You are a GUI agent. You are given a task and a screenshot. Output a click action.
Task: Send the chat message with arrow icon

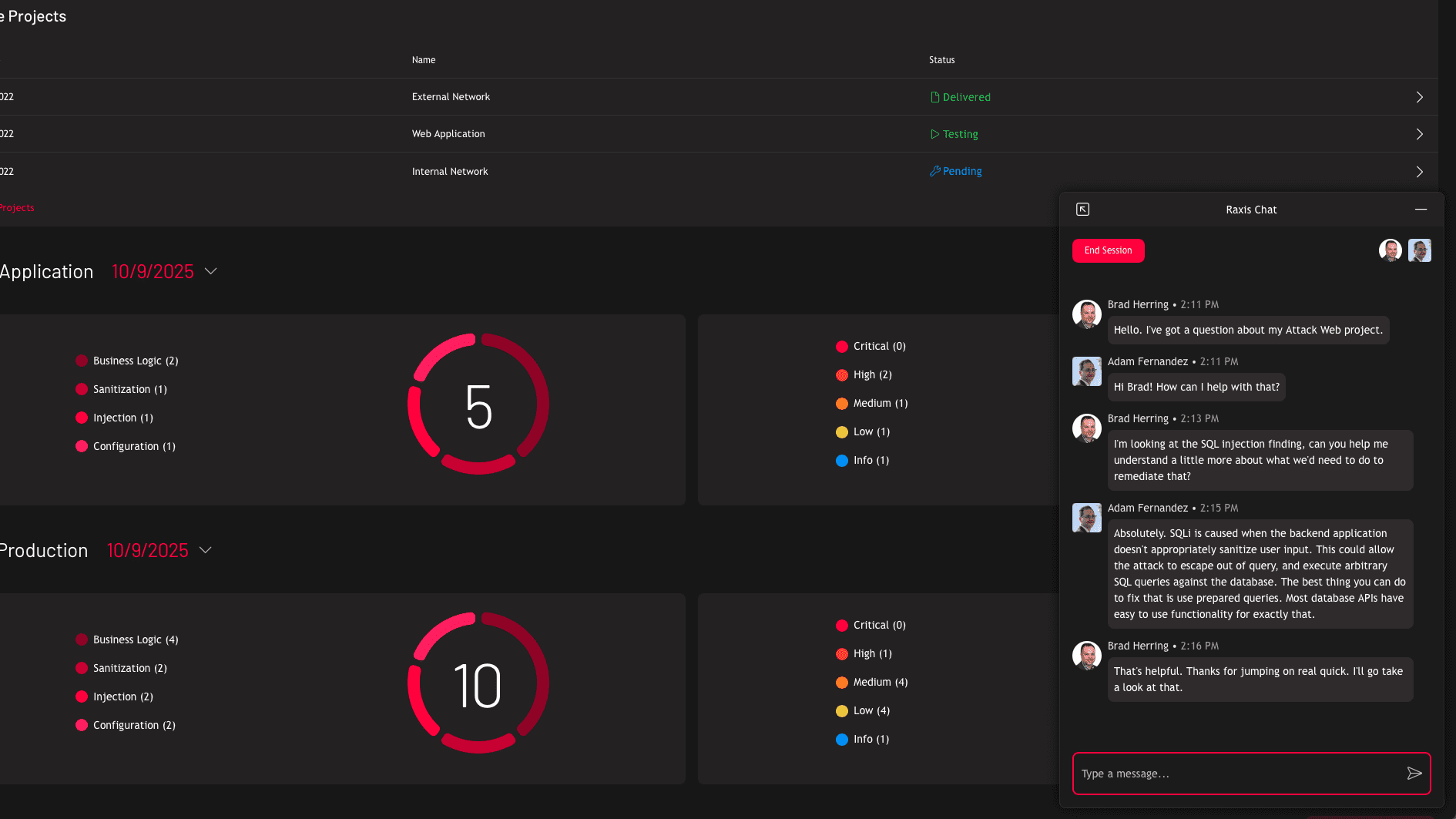(x=1414, y=774)
